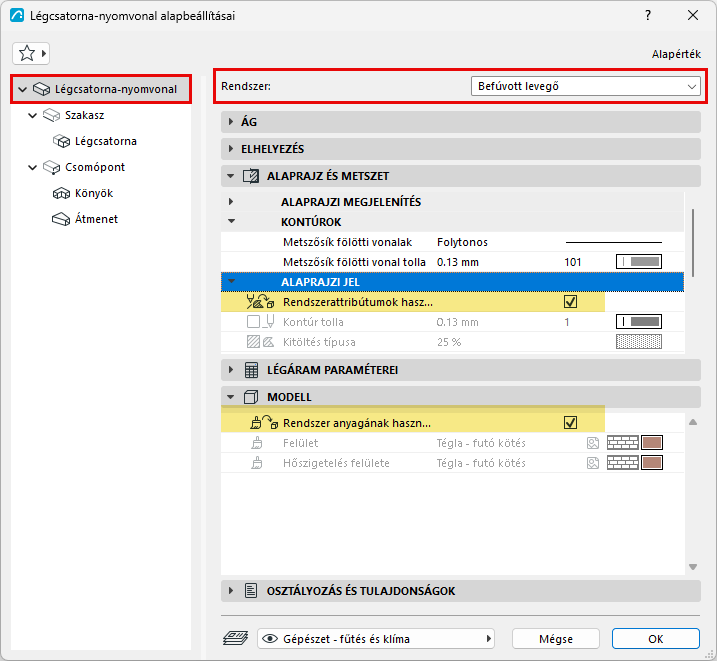Expand LÉGÁRAM PARAMÉTEREI panel
This screenshot has height=661, width=717.
231,370
